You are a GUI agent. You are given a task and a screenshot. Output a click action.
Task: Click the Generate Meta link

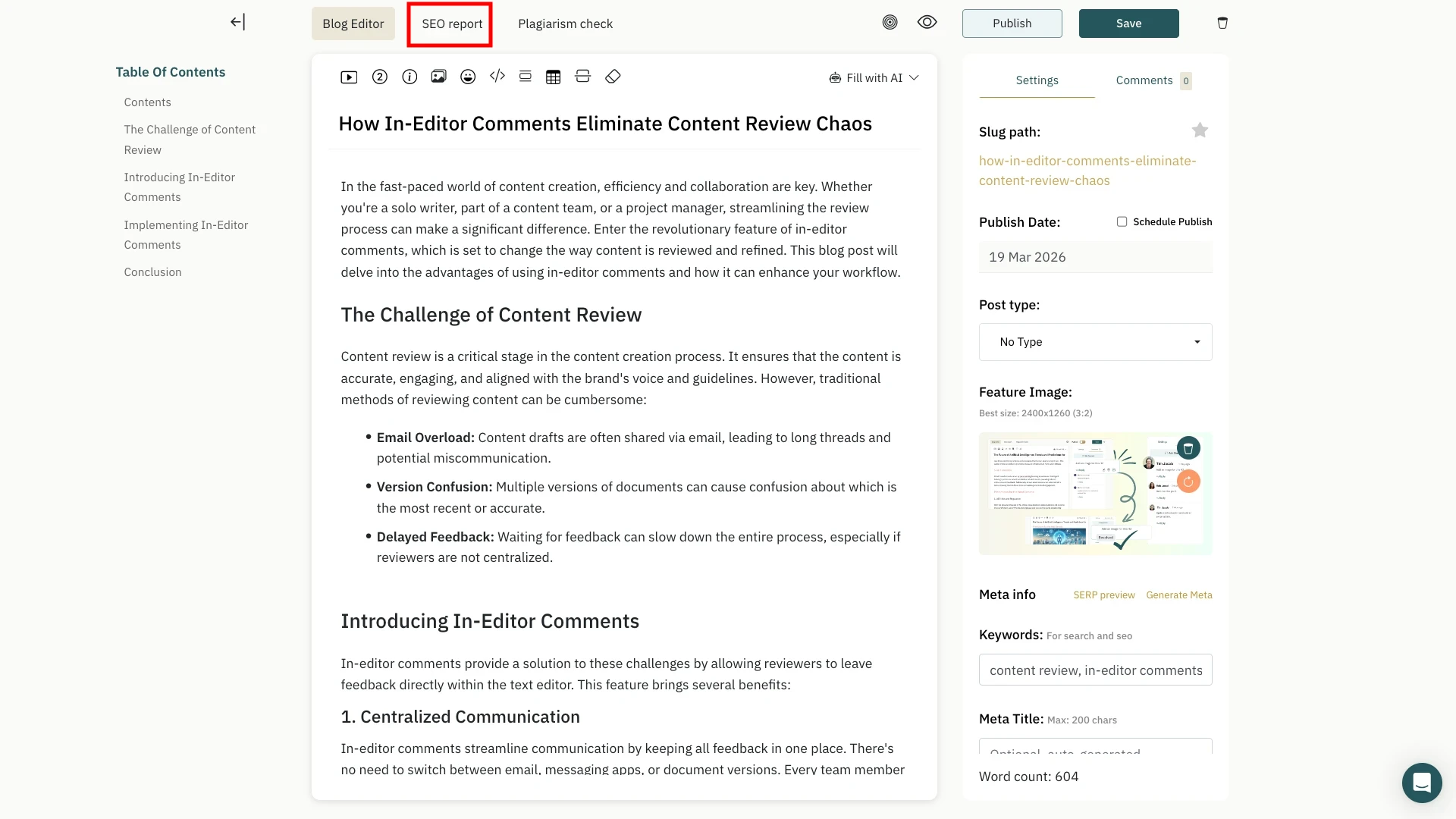click(1178, 595)
